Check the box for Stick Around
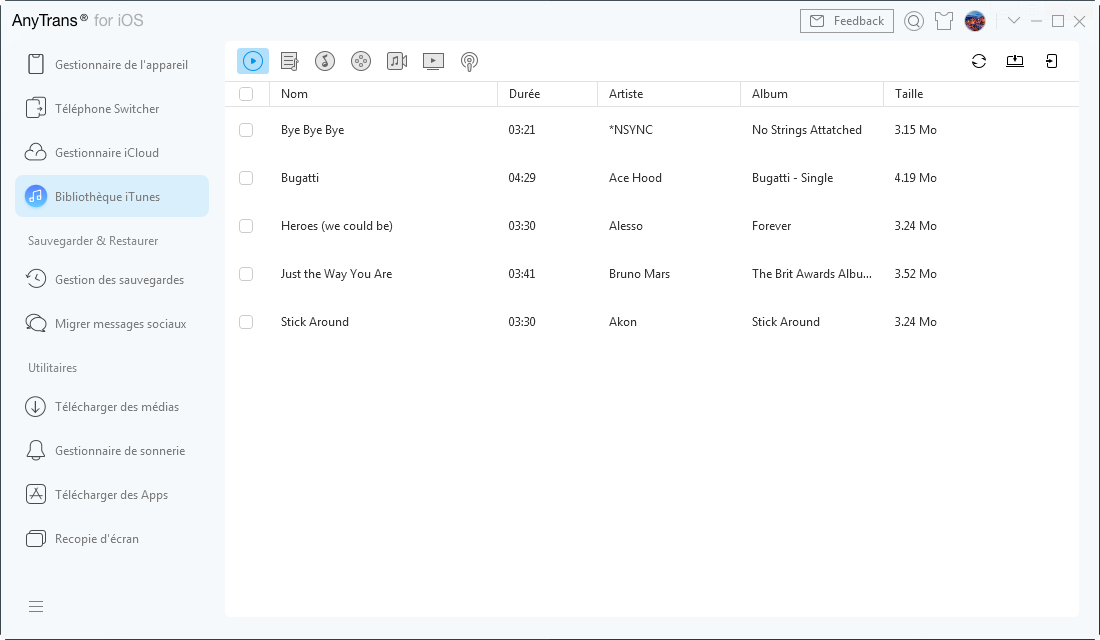 tap(246, 322)
